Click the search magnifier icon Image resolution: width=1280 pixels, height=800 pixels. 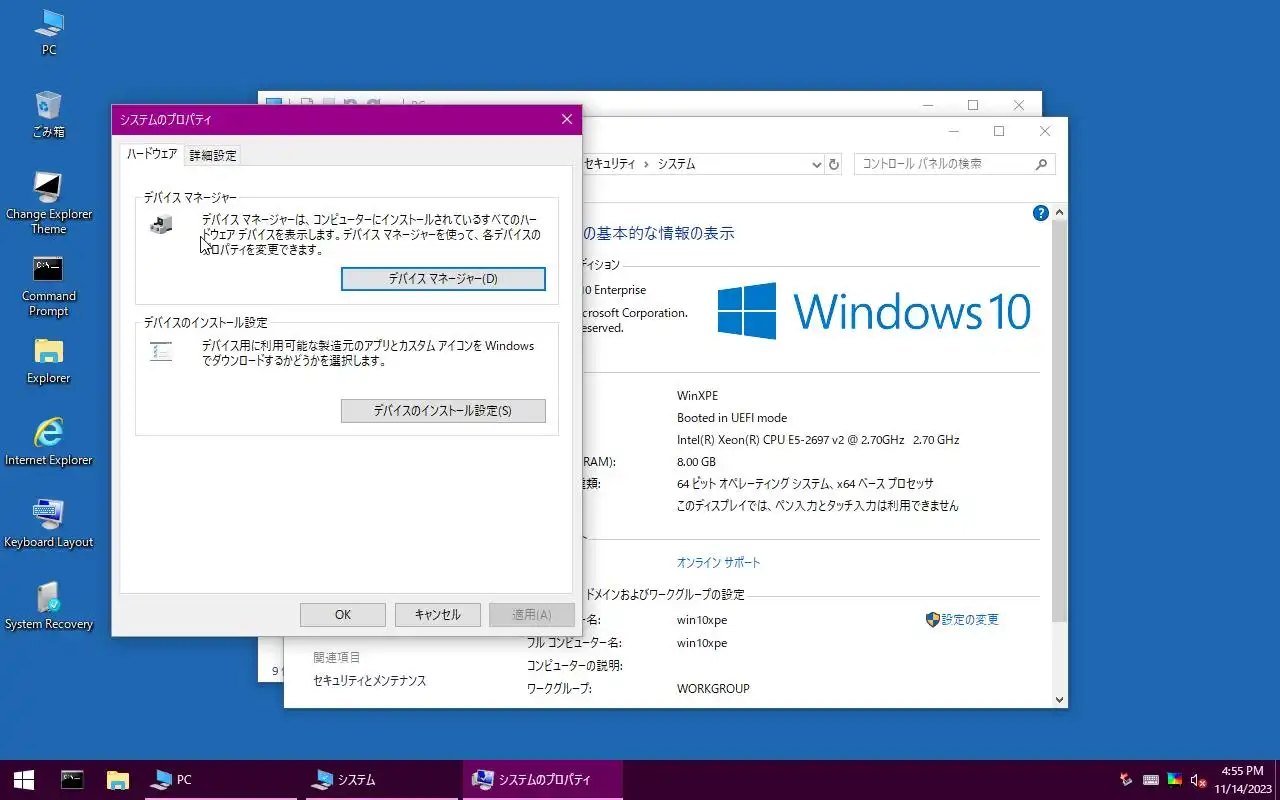[1041, 164]
